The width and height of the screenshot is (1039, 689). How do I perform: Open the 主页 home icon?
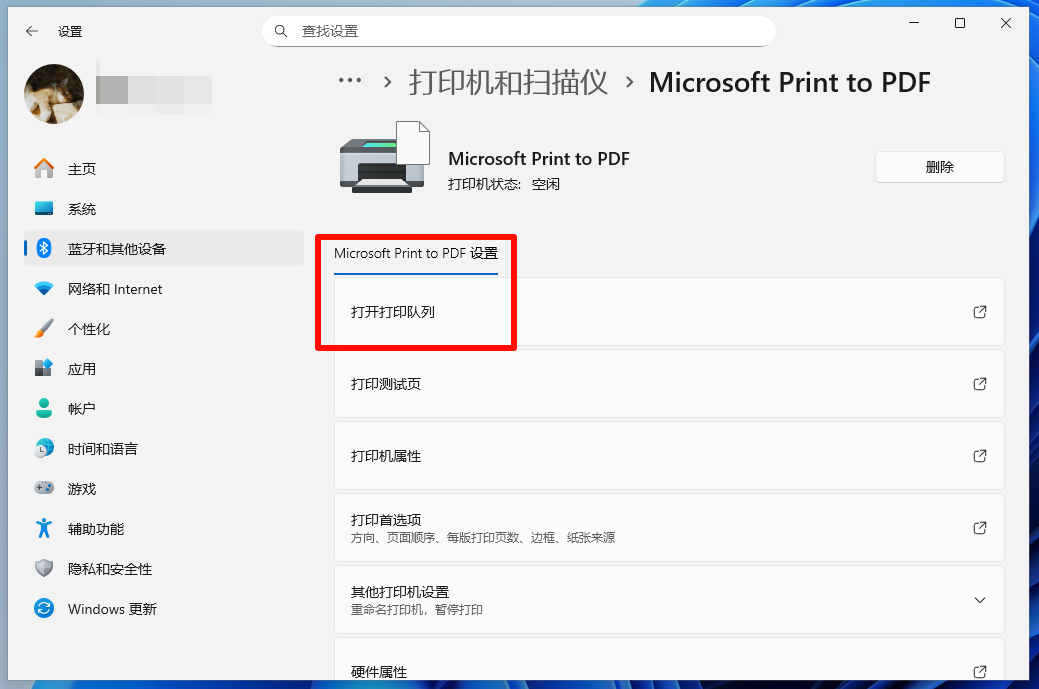(44, 168)
